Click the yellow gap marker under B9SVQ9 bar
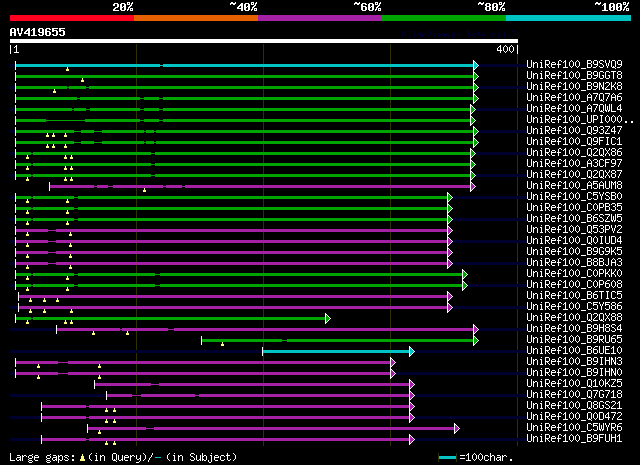This screenshot has width=640, height=465. coord(68,69)
